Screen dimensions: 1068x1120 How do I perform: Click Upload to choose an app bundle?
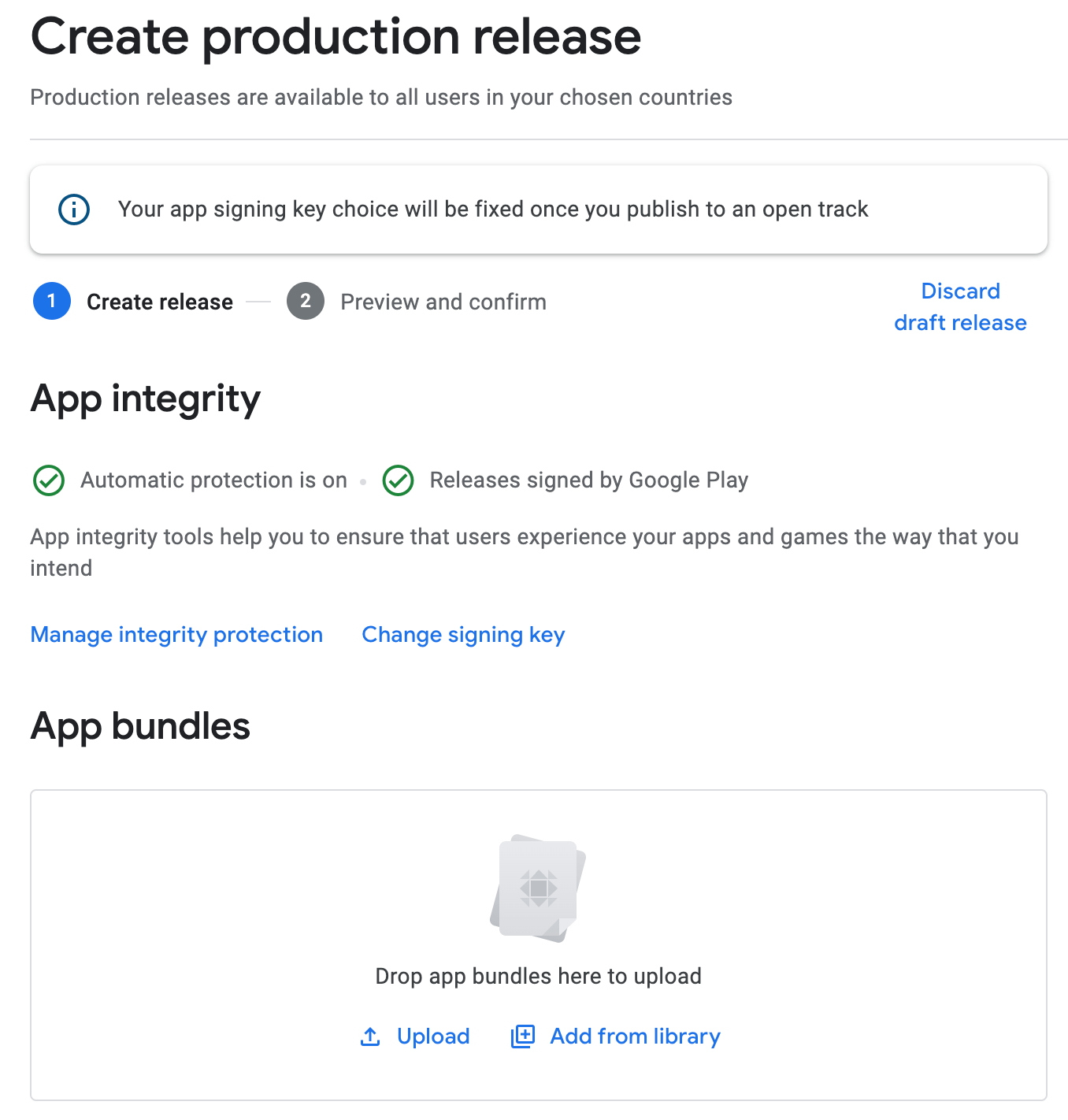click(432, 1037)
